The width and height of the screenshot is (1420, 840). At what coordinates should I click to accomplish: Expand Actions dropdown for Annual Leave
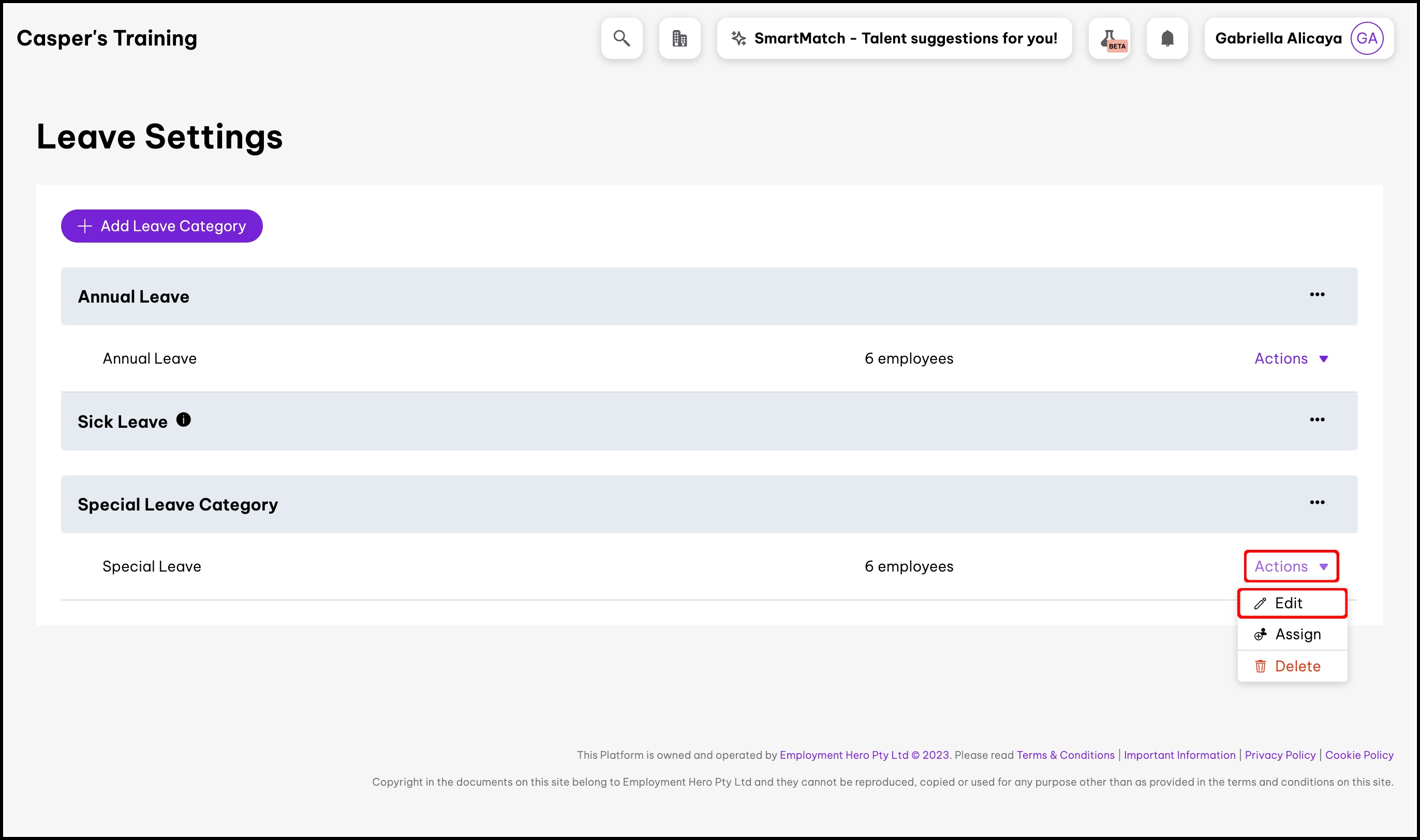pyautogui.click(x=1291, y=359)
